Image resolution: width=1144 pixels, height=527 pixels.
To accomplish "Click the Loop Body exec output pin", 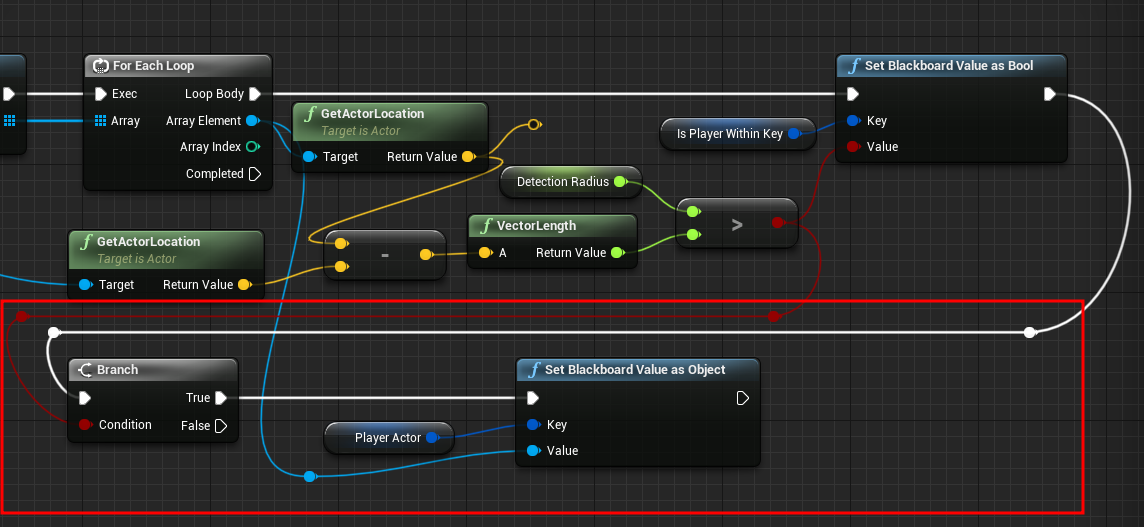I will (255, 94).
